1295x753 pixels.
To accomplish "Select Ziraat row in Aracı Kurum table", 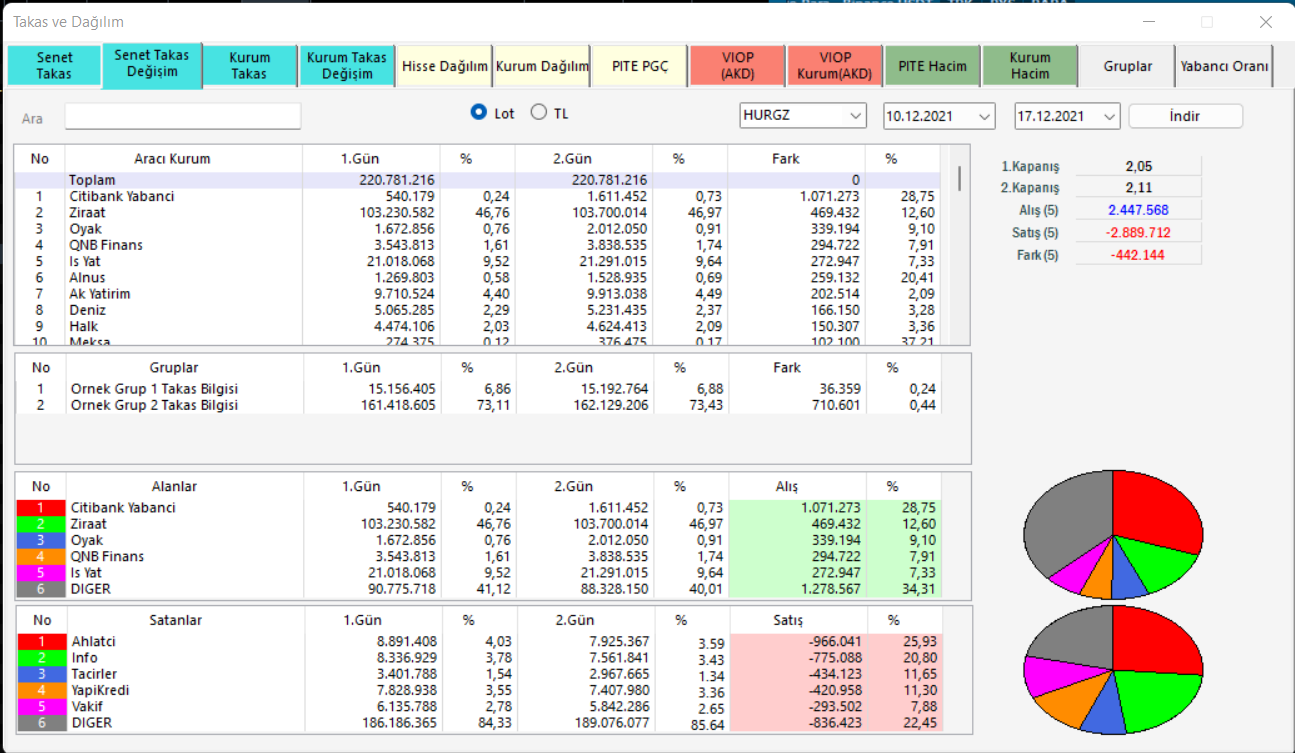I will click(x=478, y=212).
